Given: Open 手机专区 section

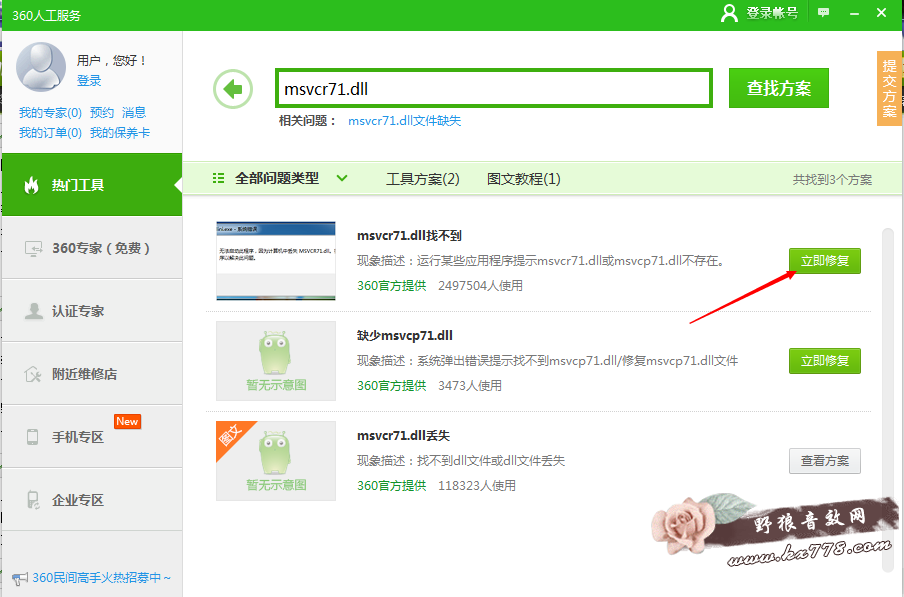Looking at the screenshot, I should [x=92, y=437].
